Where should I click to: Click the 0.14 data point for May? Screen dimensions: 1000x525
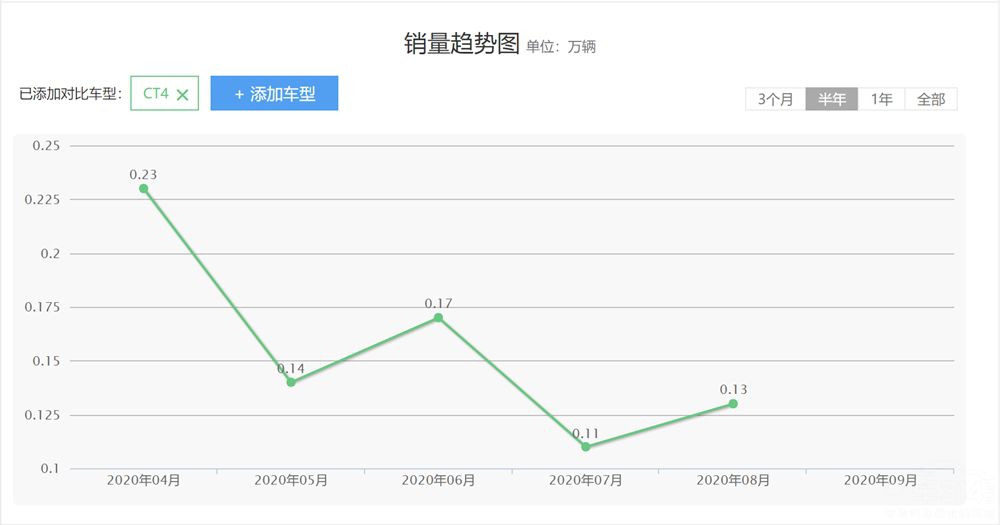point(291,382)
